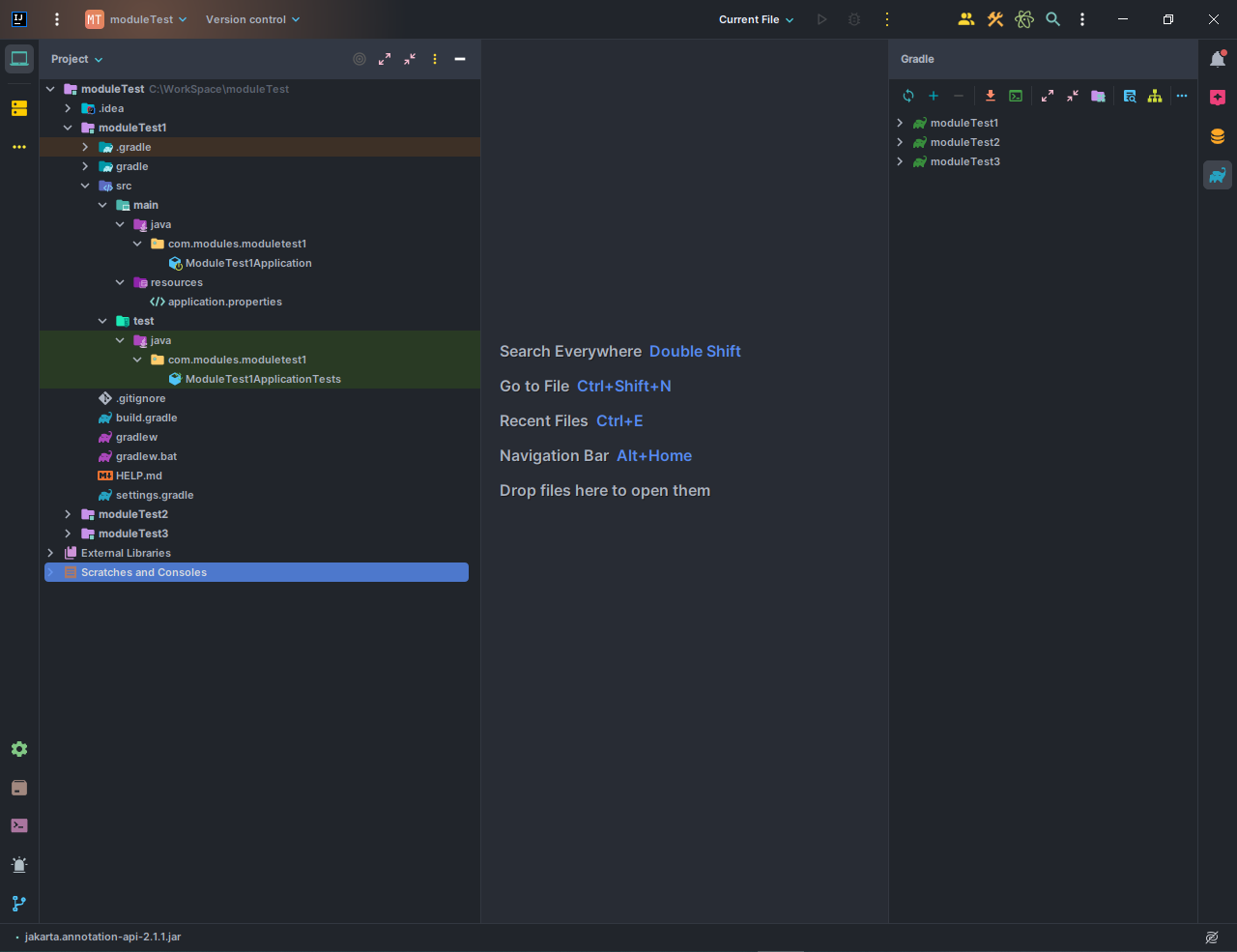
Task: Collapse the src folder
Action: click(x=85, y=186)
